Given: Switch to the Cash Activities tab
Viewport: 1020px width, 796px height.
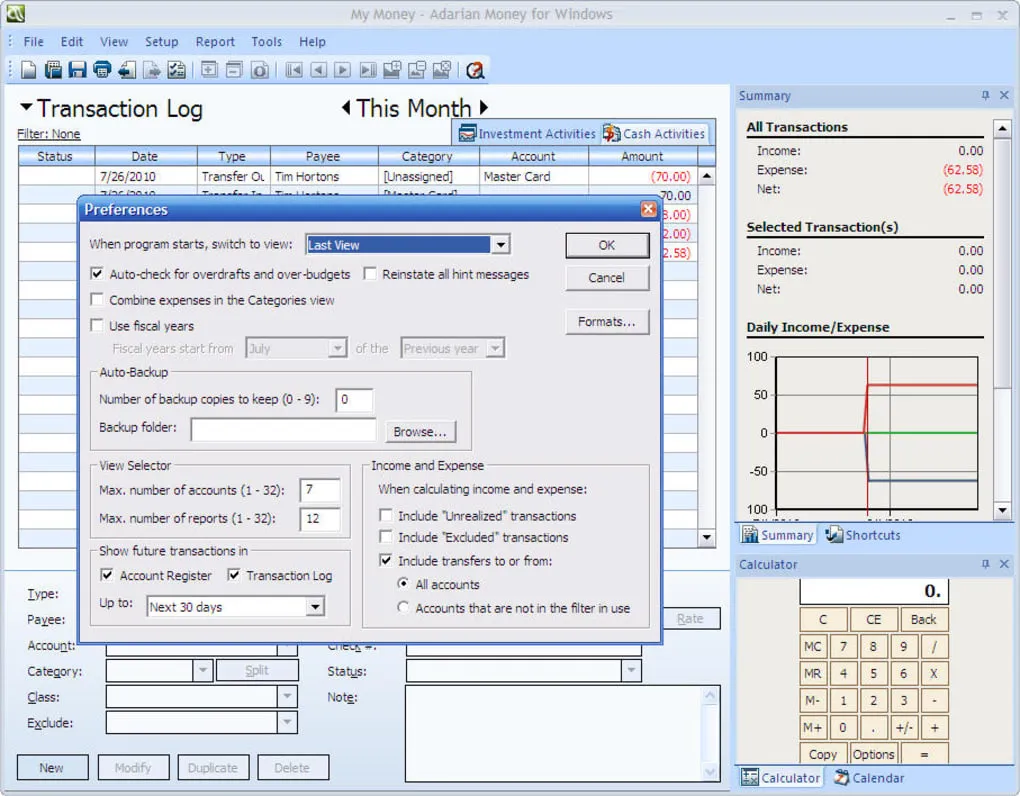Looking at the screenshot, I should coord(654,134).
